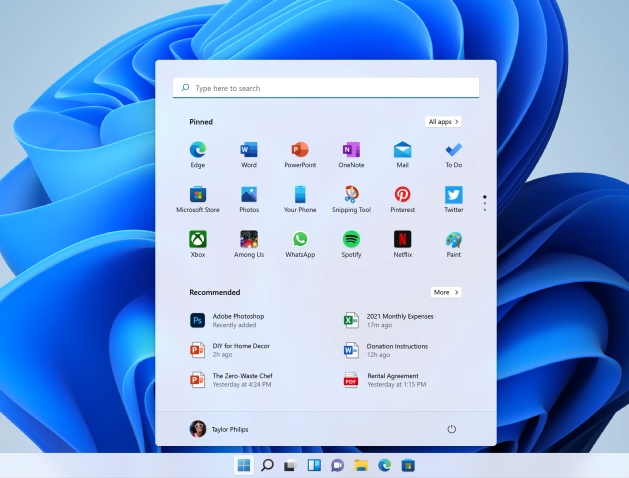Open the Edge pinned app
This screenshot has height=478, width=629.
tap(197, 150)
